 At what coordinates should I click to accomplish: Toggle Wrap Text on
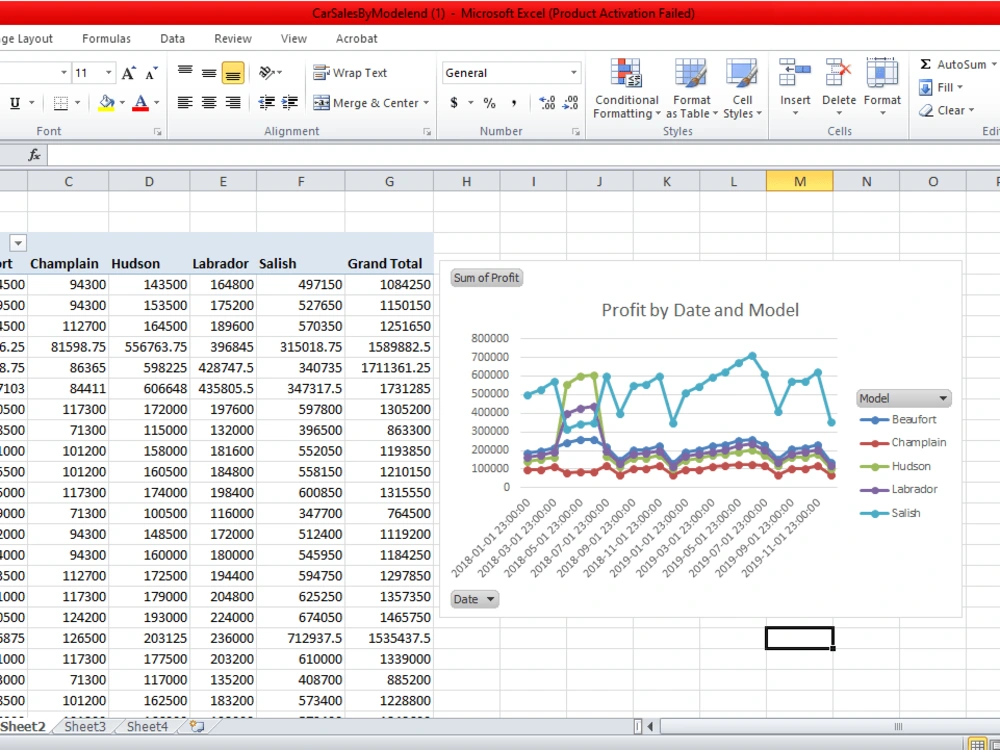coord(357,72)
